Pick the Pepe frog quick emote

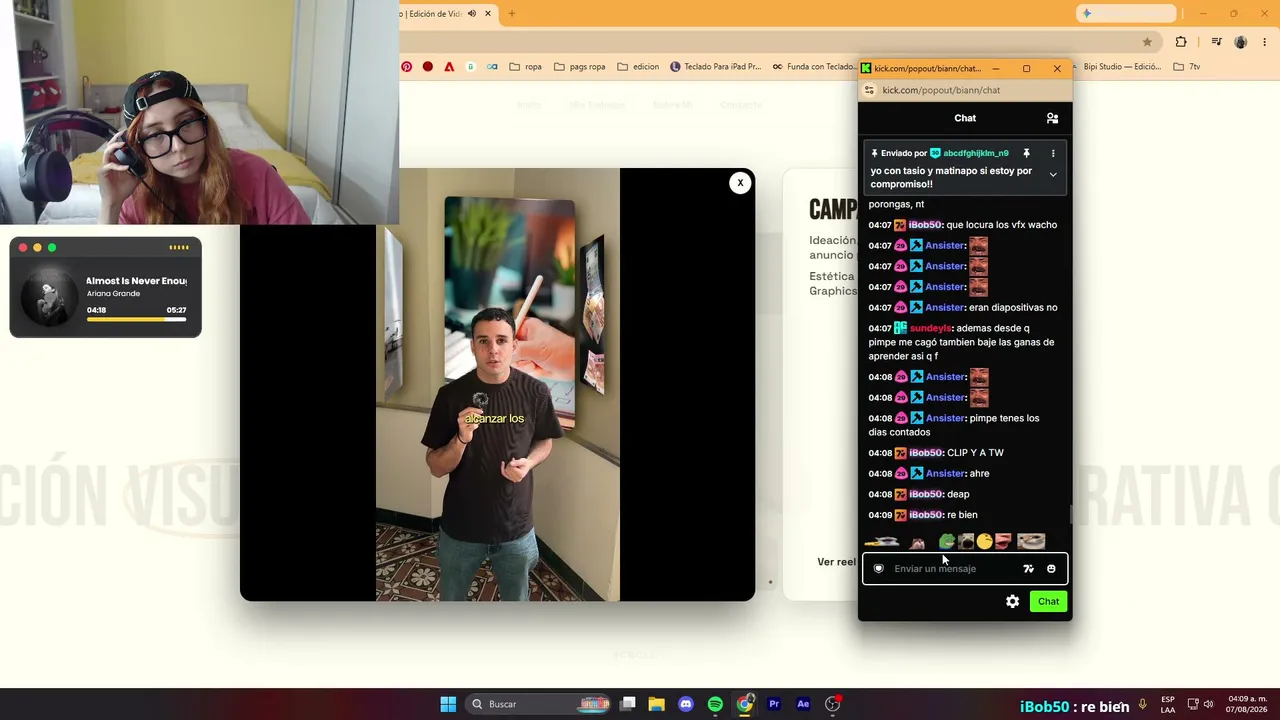coord(946,542)
